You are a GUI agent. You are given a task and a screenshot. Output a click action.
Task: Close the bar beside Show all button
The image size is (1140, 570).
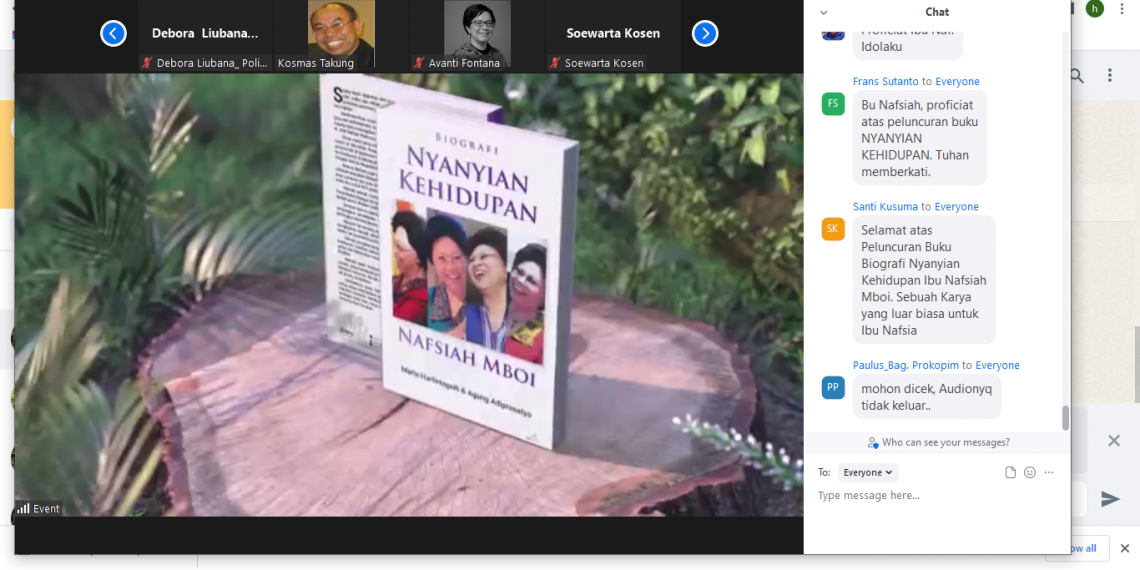click(1125, 548)
